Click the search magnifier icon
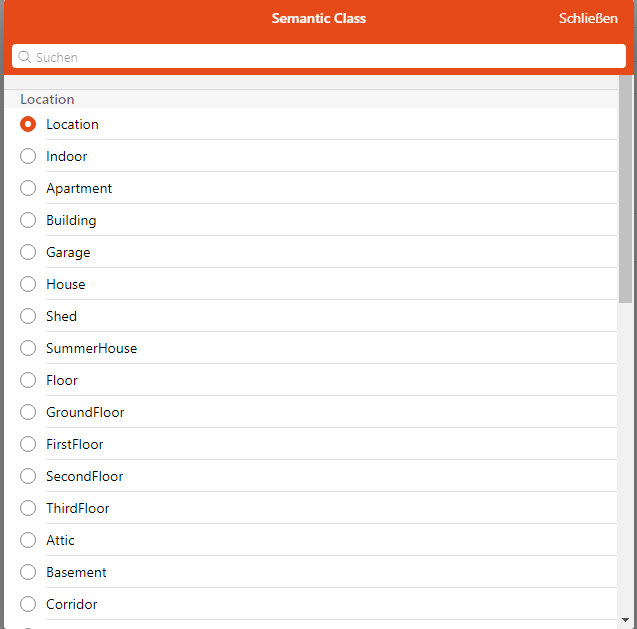Image resolution: width=637 pixels, height=629 pixels. pos(25,57)
